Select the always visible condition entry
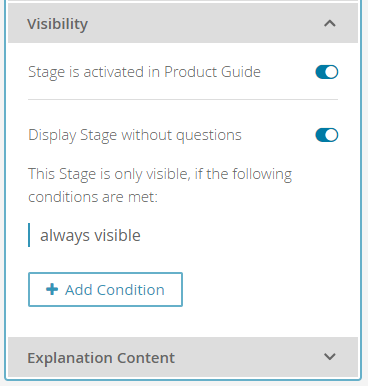This screenshot has height=386, width=368. pos(90,235)
